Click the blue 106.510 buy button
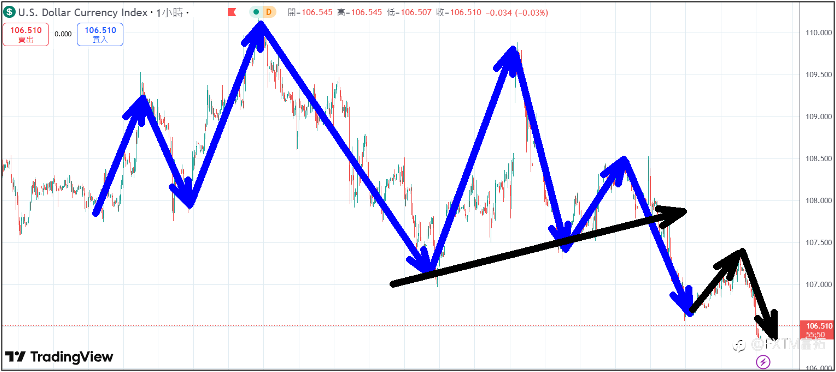Image resolution: width=836 pixels, height=372 pixels. pos(100,34)
